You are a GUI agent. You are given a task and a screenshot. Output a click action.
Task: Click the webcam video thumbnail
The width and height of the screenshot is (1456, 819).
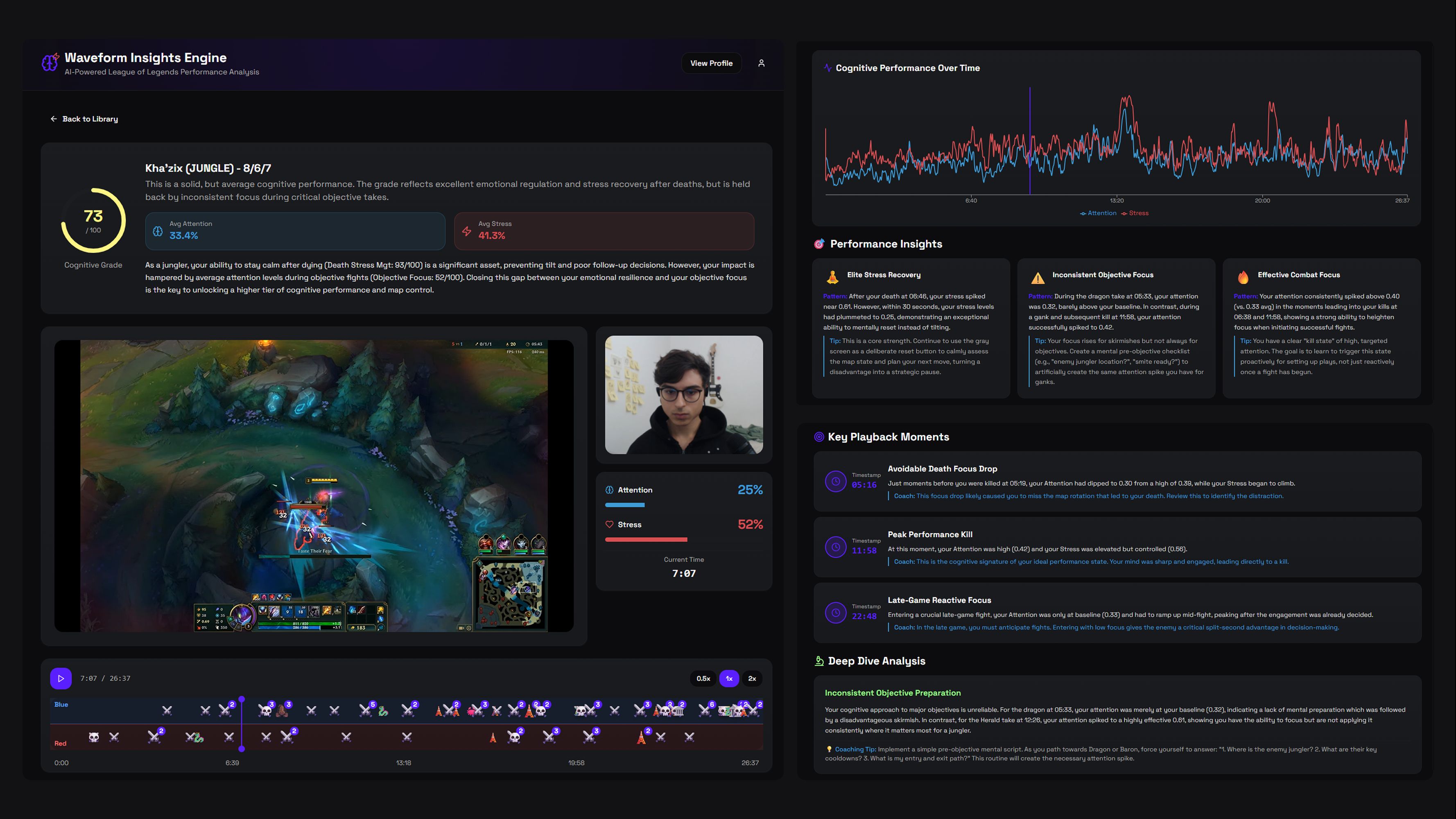coord(683,394)
